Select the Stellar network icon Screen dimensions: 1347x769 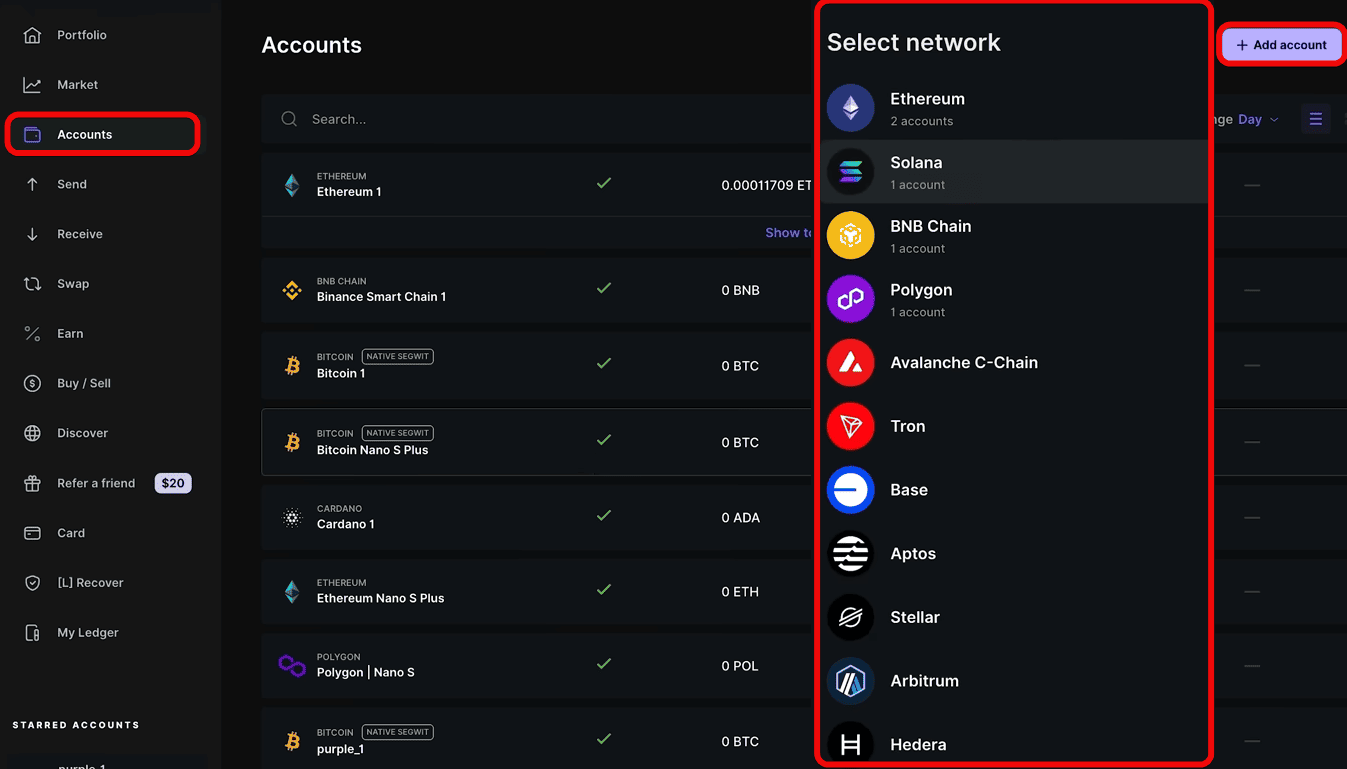pyautogui.click(x=850, y=618)
